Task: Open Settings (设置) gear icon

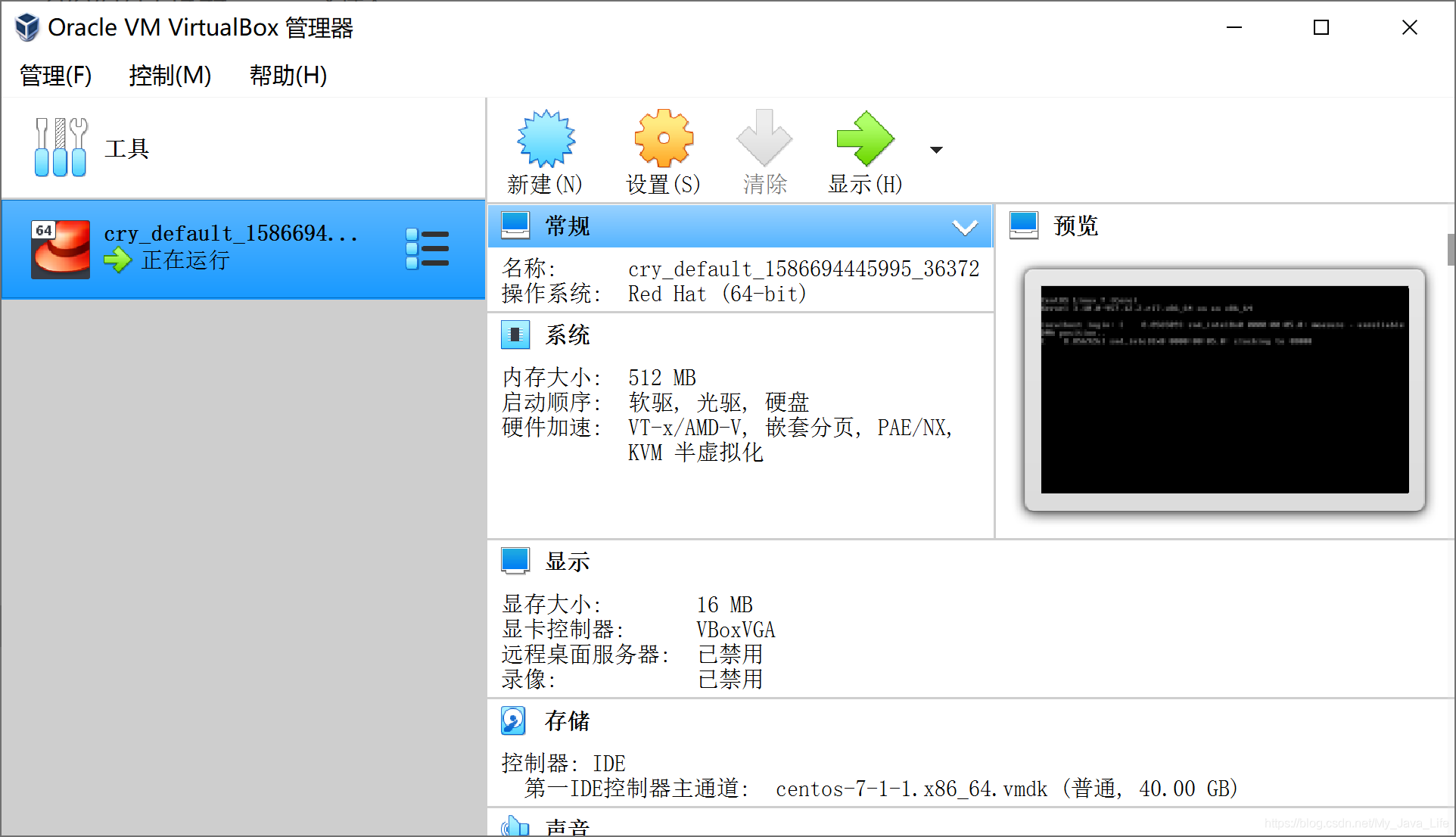Action: pyautogui.click(x=664, y=139)
